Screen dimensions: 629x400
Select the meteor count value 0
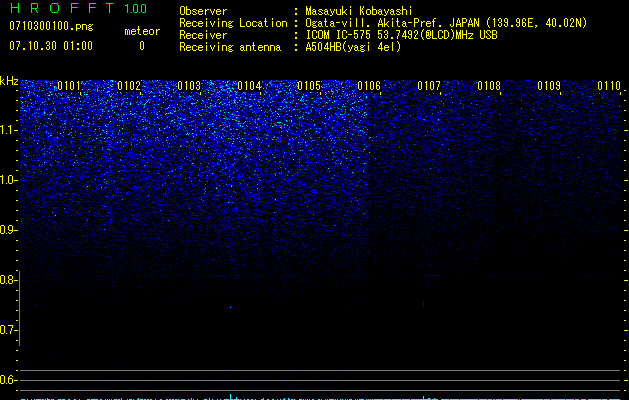[x=142, y=46]
